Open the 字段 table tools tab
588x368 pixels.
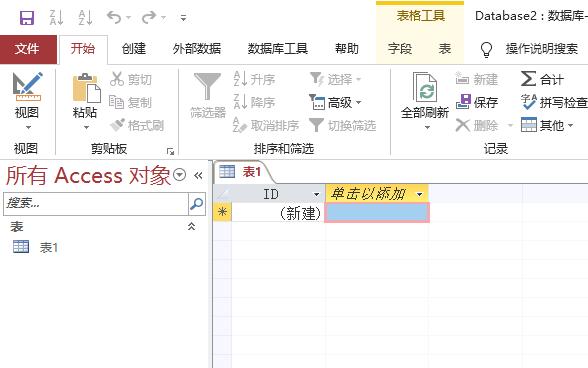coord(400,49)
